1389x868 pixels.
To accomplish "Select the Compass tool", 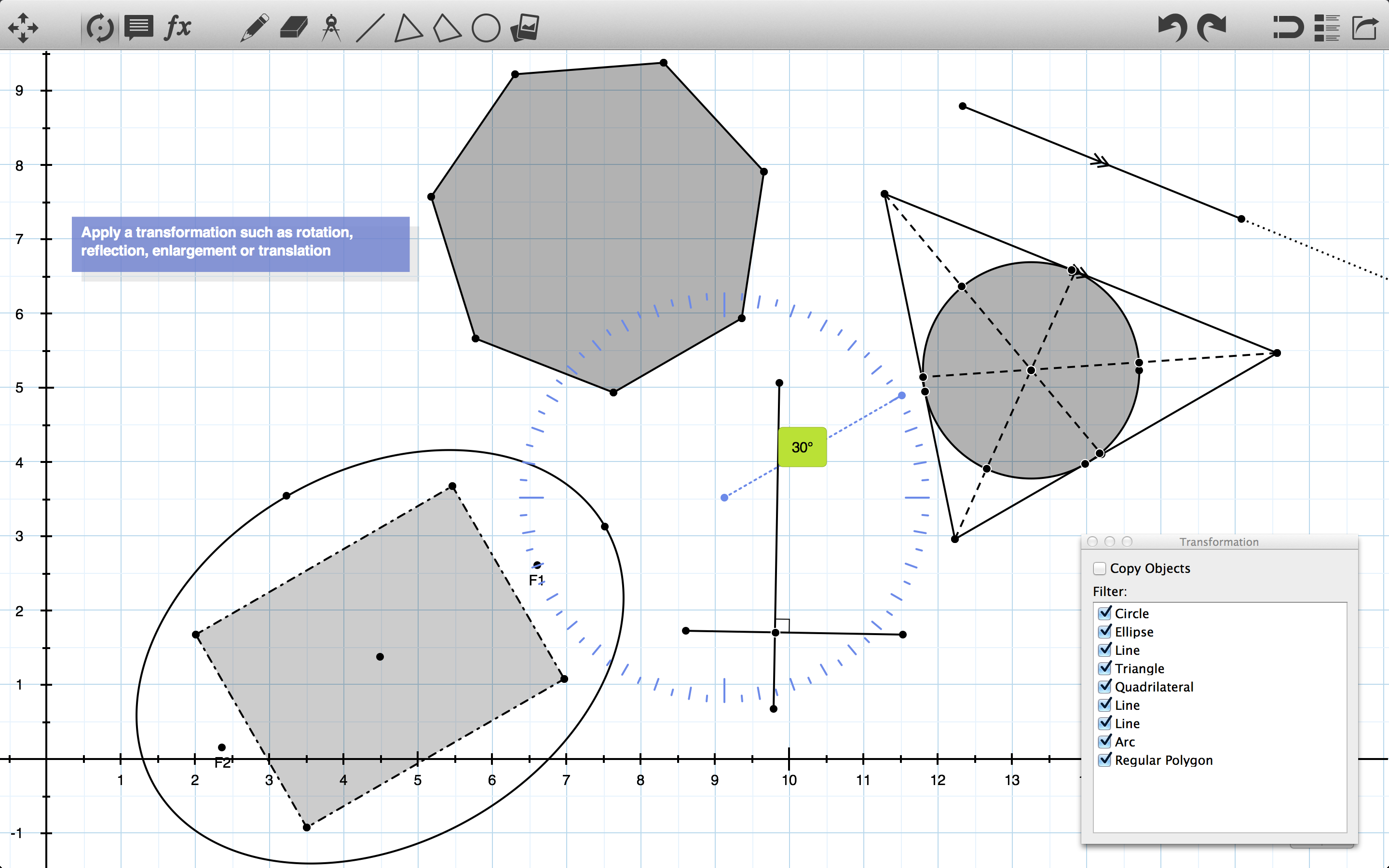I will (x=331, y=27).
